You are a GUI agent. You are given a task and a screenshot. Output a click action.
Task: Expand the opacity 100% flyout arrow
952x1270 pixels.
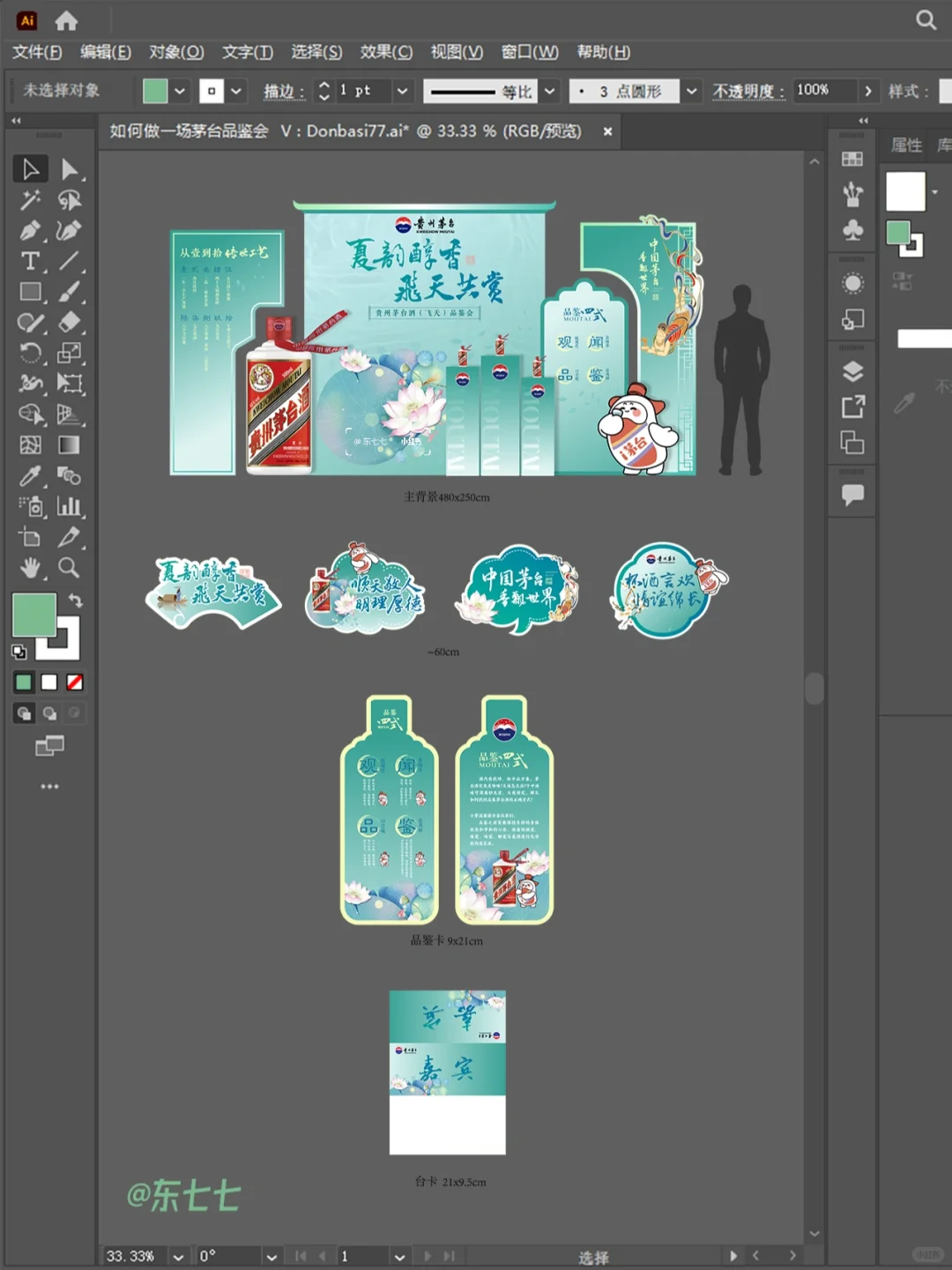868,91
